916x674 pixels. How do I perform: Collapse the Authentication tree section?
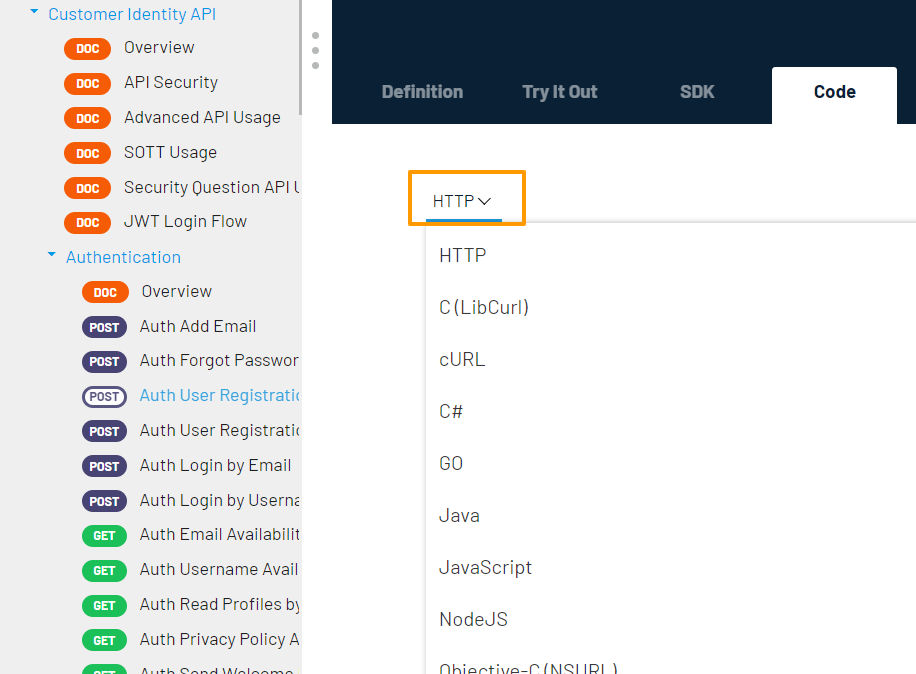tap(52, 256)
